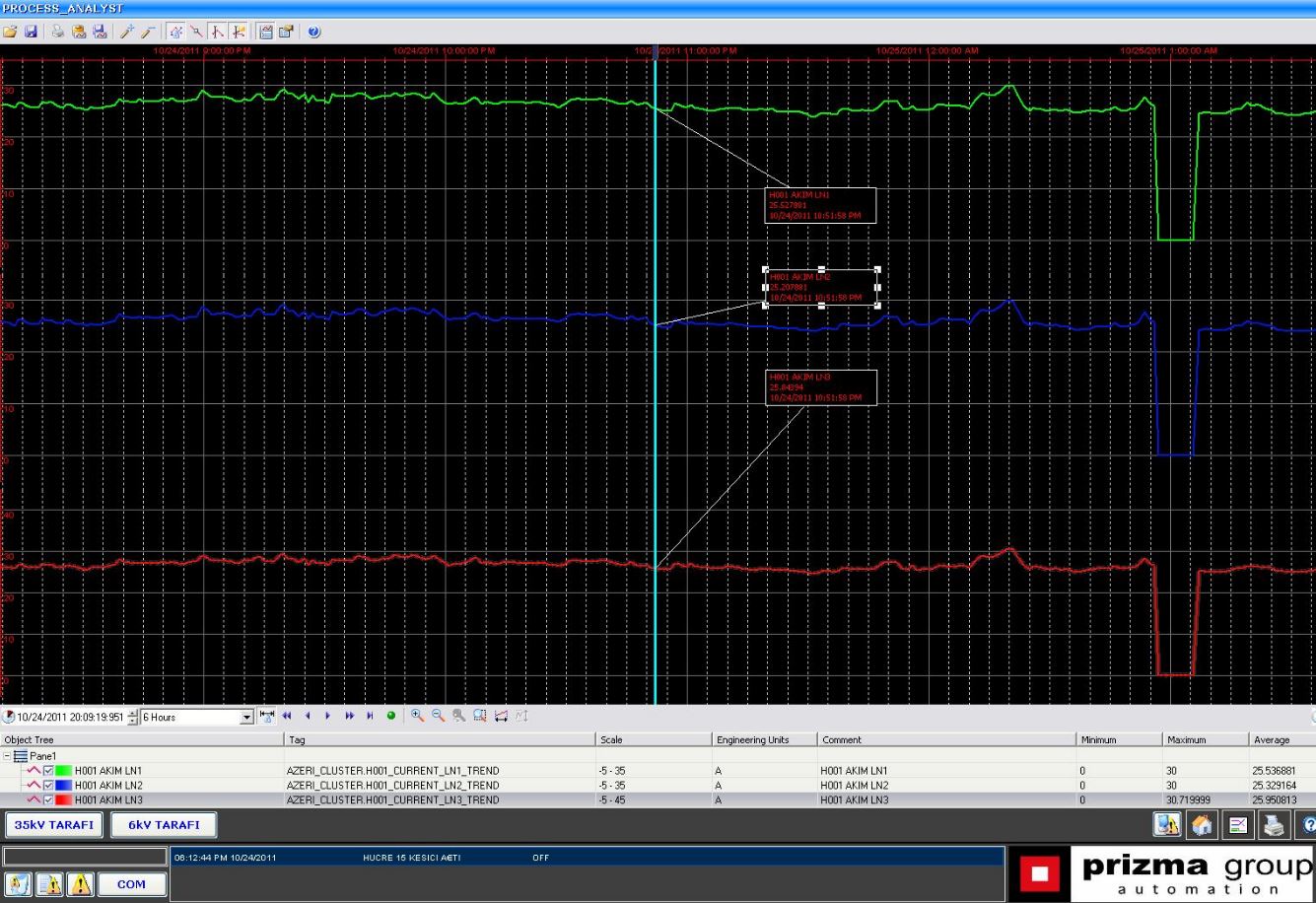Print the trend chart from the top toolbar
Viewport: 1316px width, 903px height.
tap(58, 32)
